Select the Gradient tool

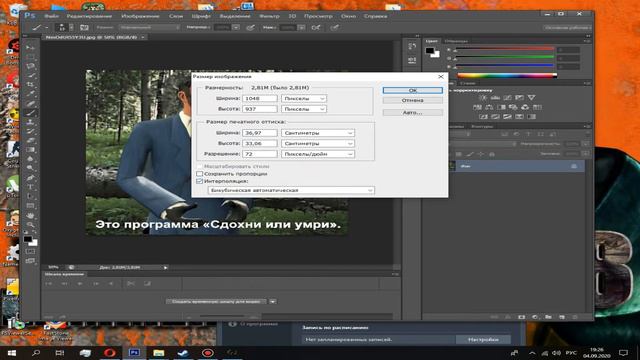coord(31,150)
